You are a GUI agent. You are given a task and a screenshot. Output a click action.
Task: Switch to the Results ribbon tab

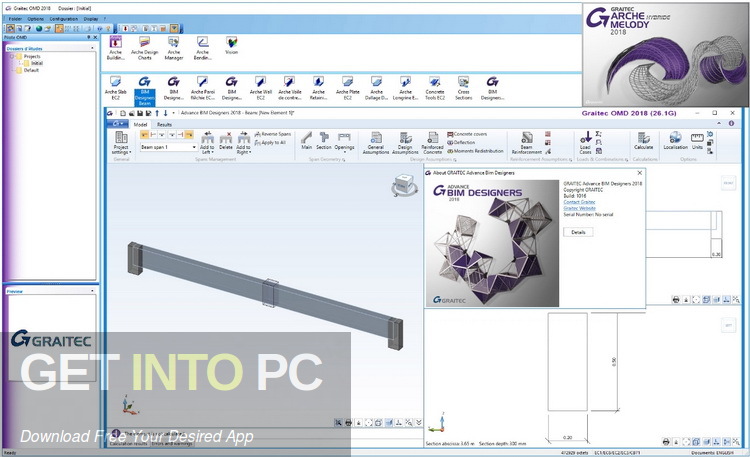click(x=164, y=124)
